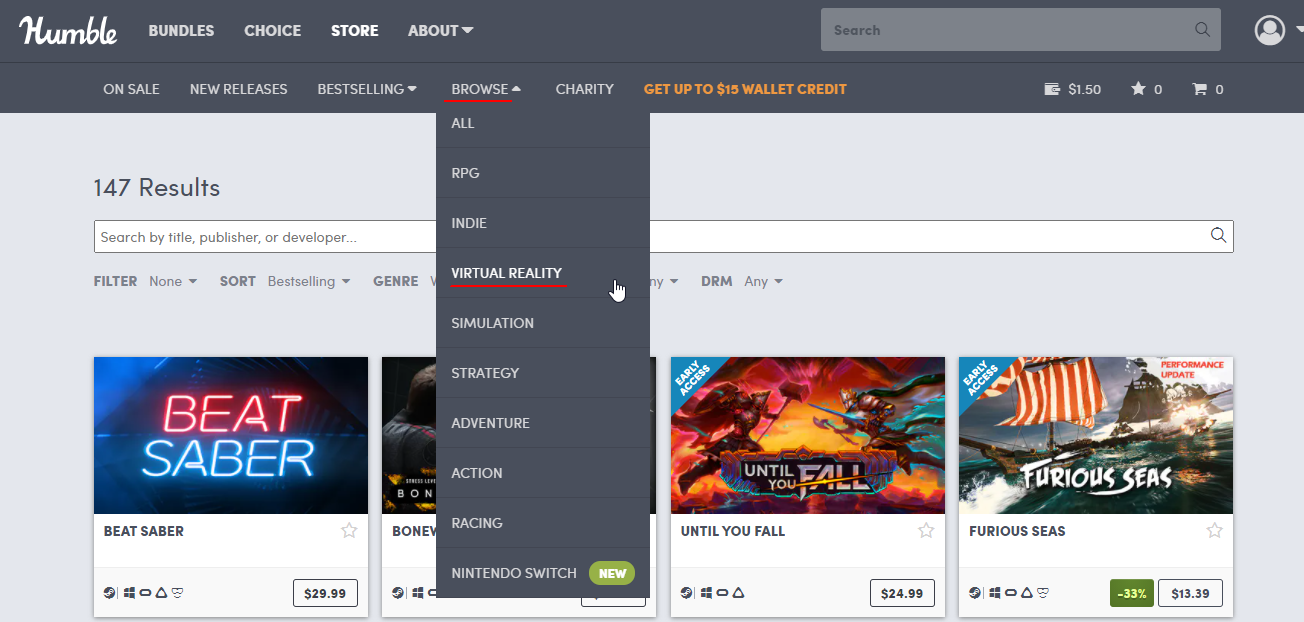Collapse the Browse dropdown menu
The height and width of the screenshot is (622, 1304).
486,89
